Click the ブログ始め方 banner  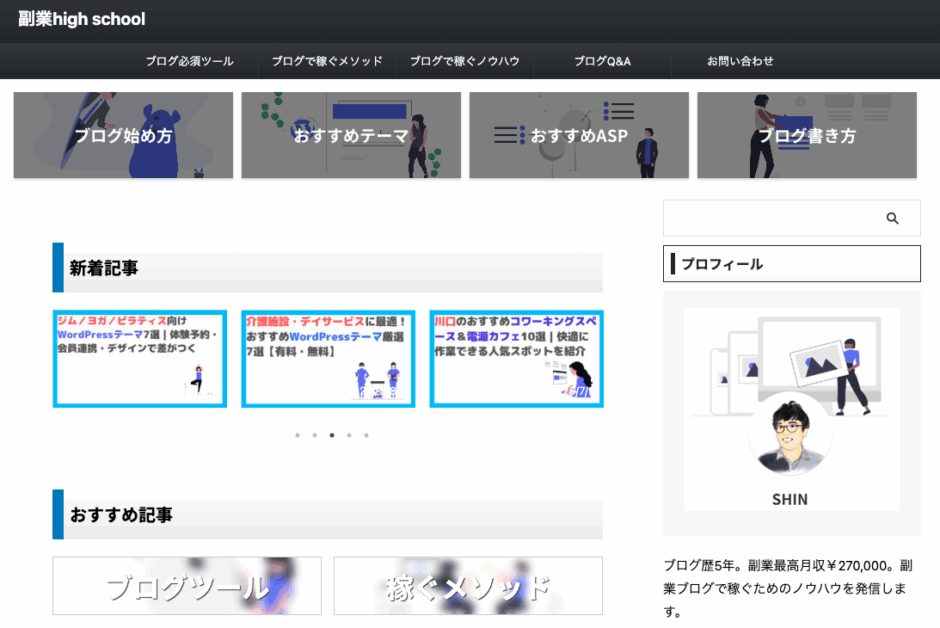click(123, 135)
